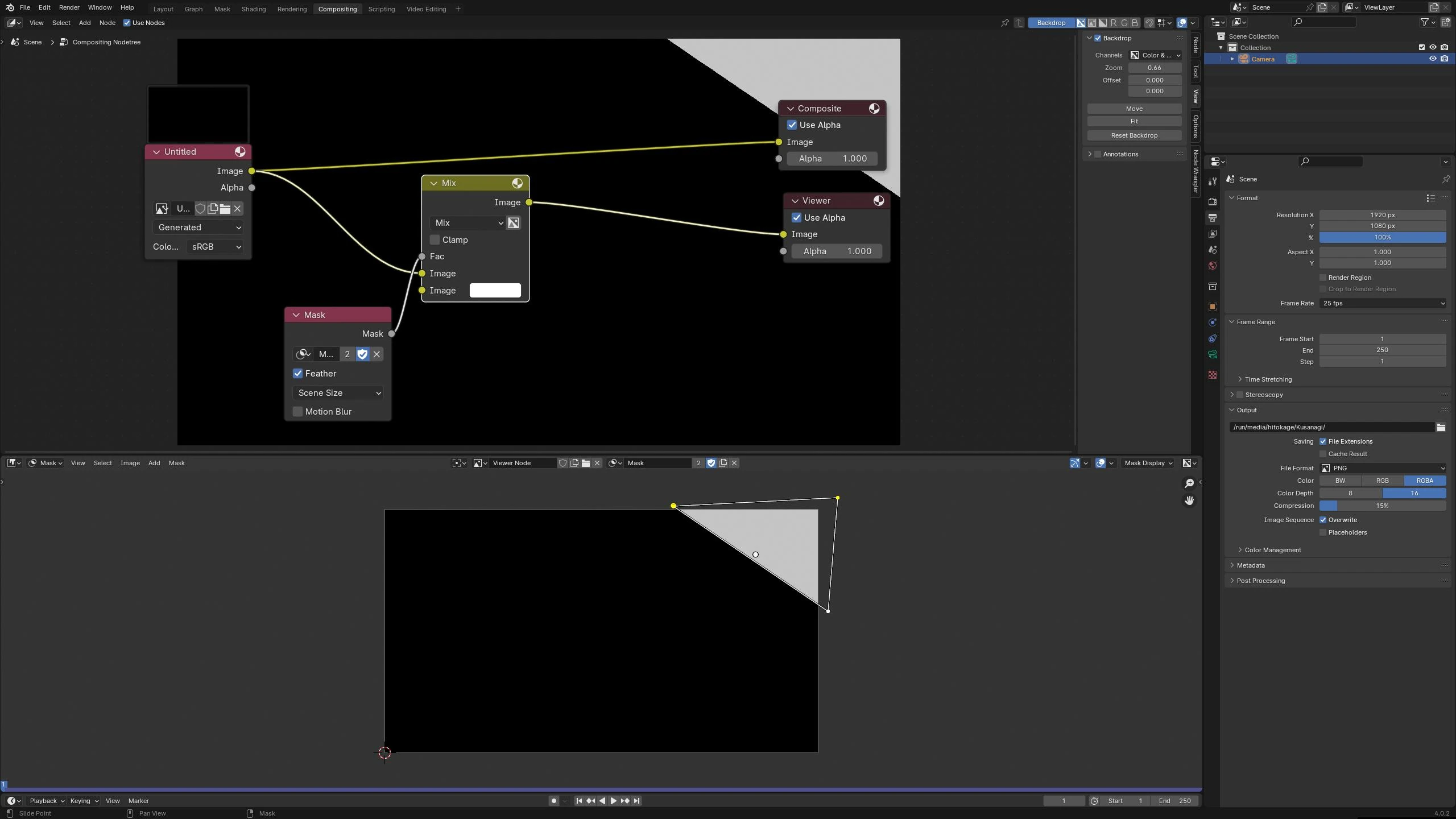Toggle the File Extensions checkbox
Image resolution: width=1456 pixels, height=819 pixels.
tap(1323, 441)
